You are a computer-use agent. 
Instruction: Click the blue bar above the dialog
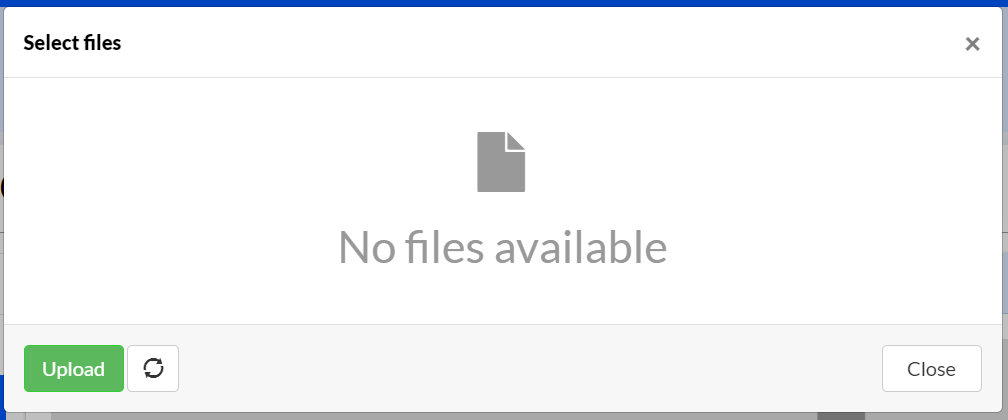click(x=504, y=3)
